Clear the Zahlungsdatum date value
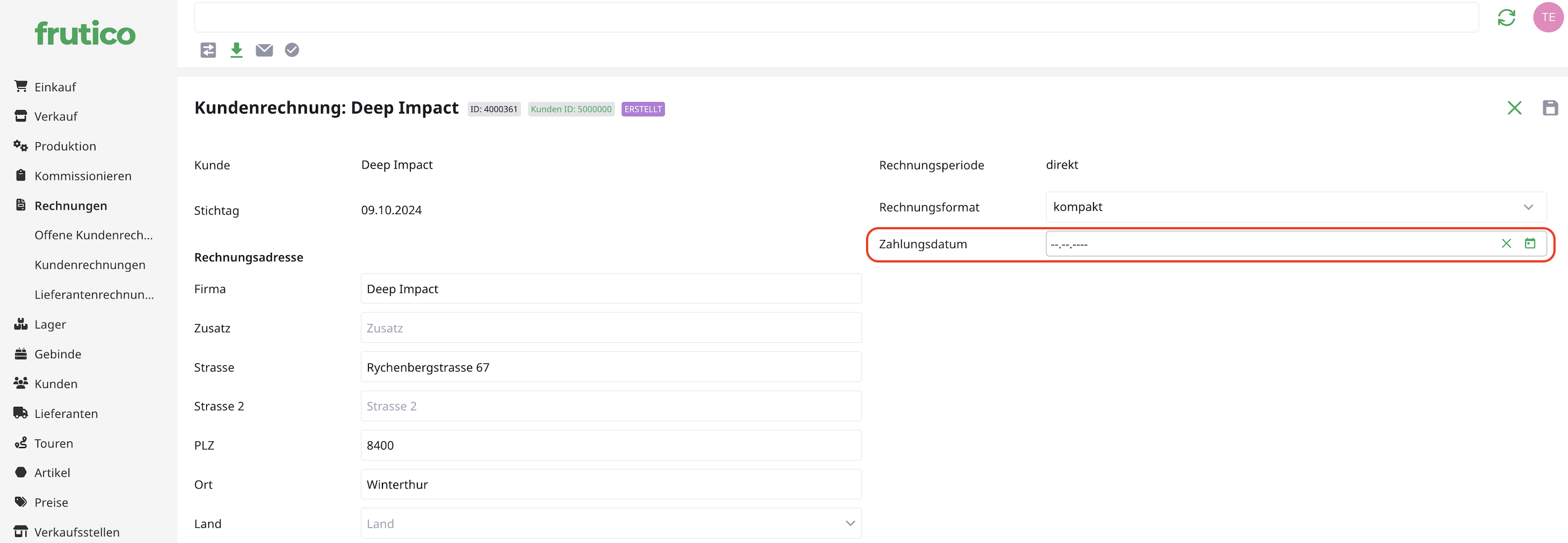This screenshot has height=543, width=1568. click(1507, 244)
